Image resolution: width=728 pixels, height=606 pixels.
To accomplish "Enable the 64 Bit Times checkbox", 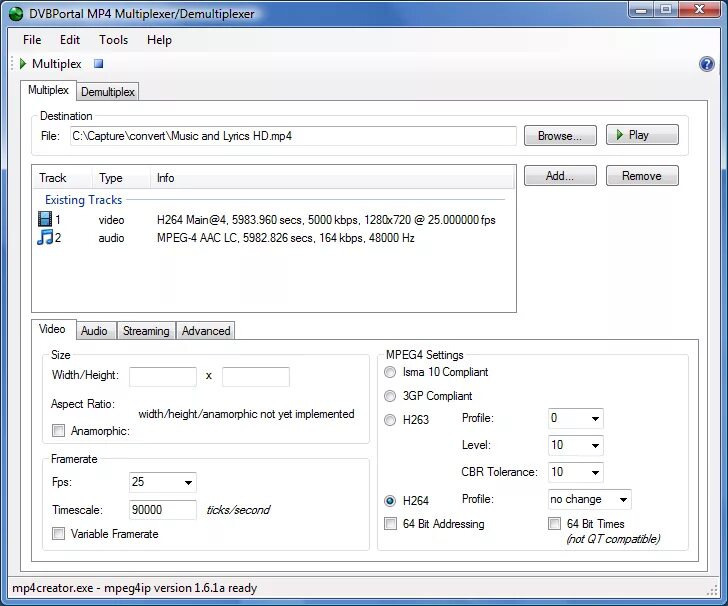I will 554,524.
